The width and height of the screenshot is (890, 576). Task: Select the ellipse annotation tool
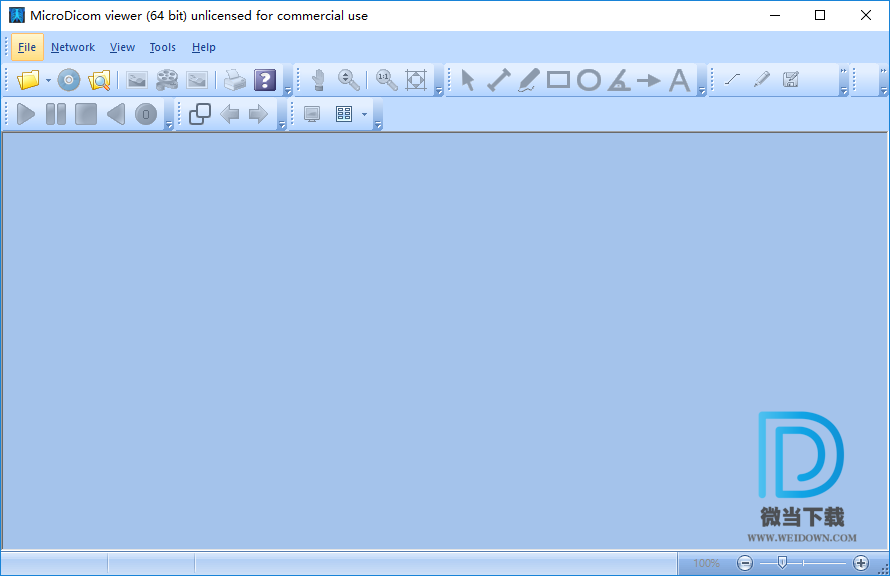click(589, 80)
